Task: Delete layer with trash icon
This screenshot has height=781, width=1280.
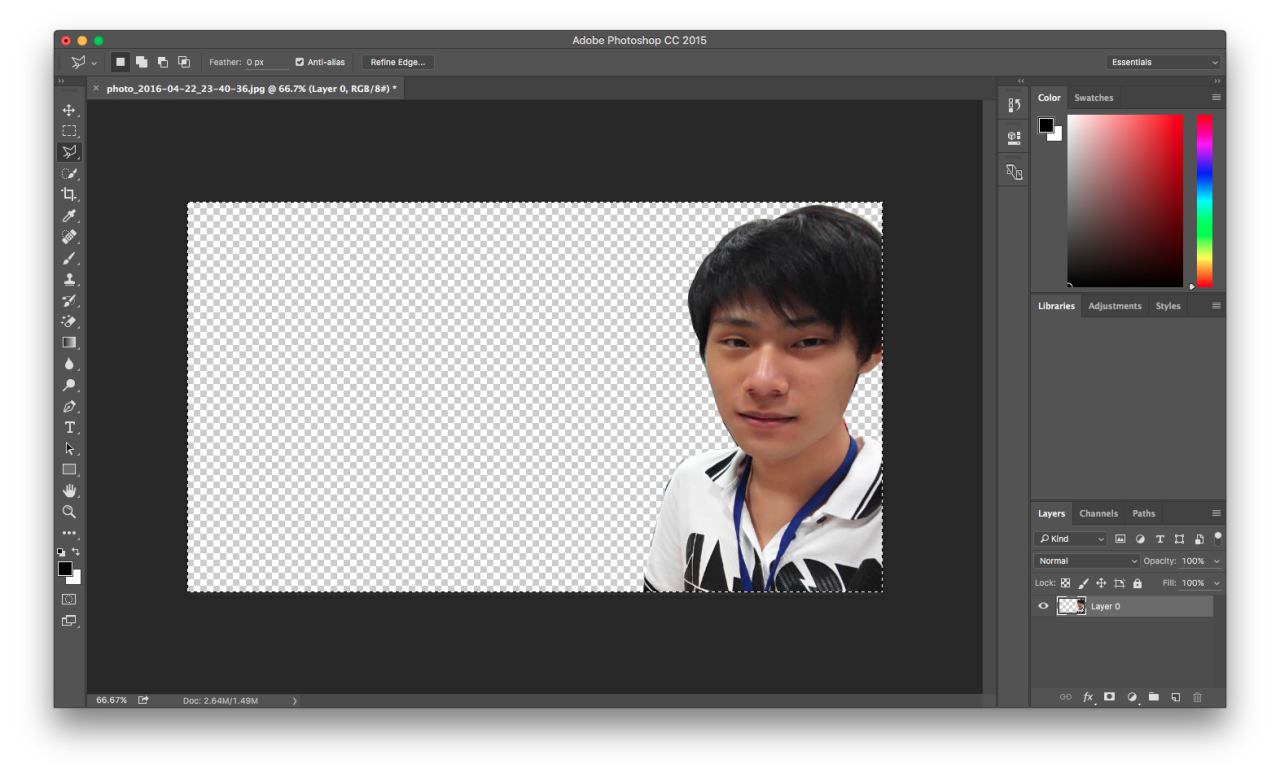Action: pos(1197,697)
